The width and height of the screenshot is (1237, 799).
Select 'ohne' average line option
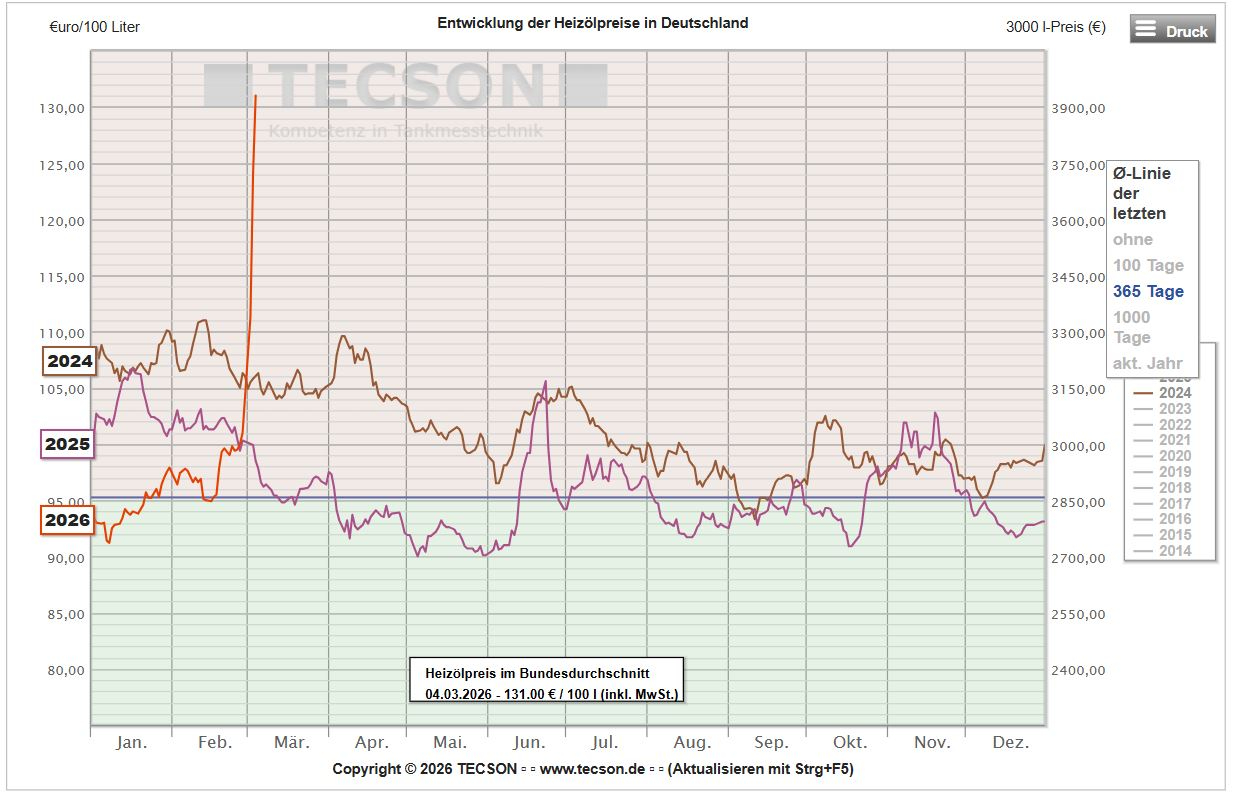1132,240
